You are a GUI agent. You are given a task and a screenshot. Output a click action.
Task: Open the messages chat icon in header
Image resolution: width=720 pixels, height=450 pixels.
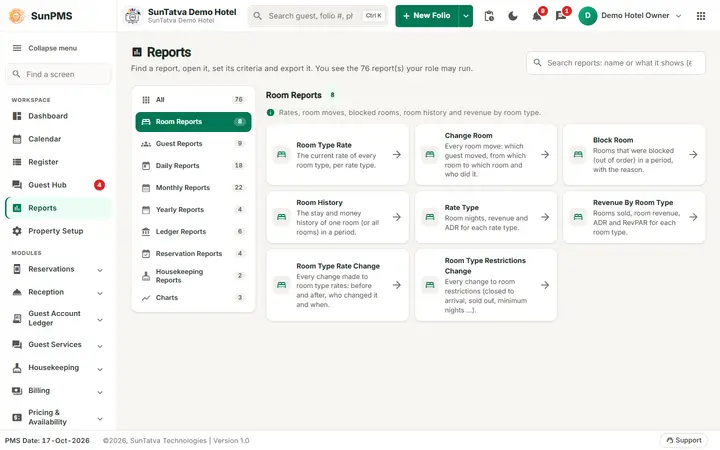point(561,17)
